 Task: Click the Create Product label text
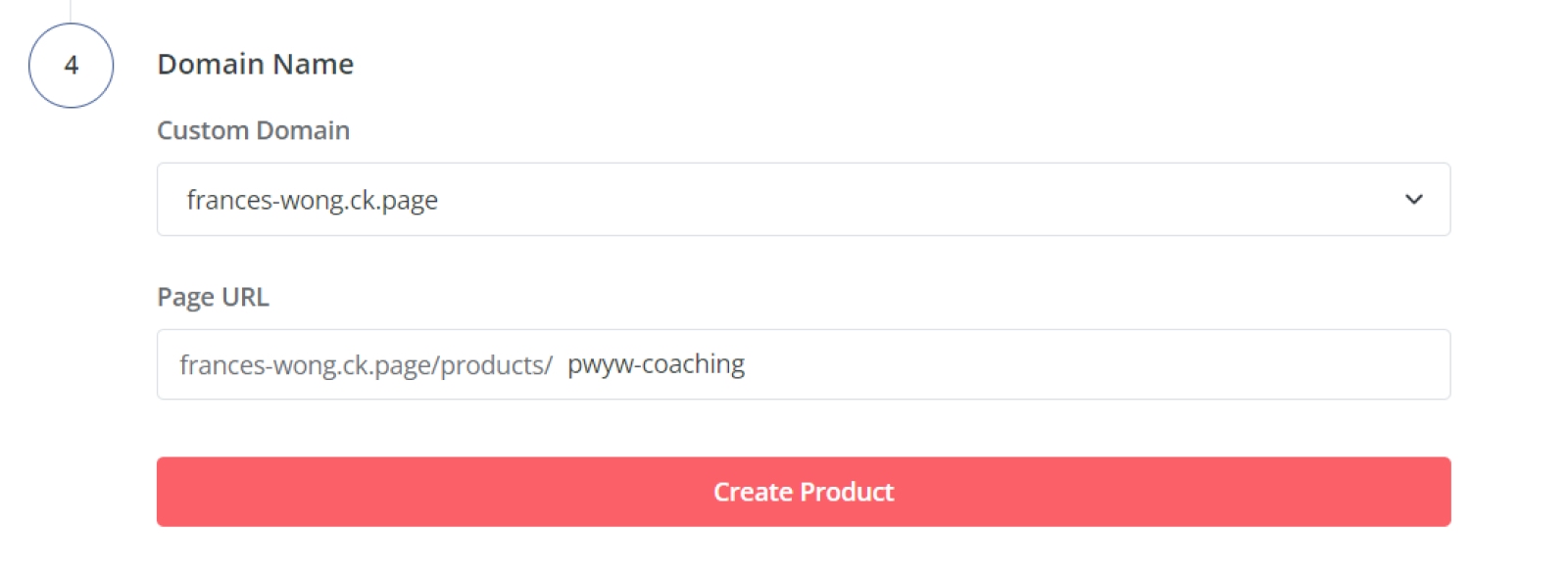(804, 492)
